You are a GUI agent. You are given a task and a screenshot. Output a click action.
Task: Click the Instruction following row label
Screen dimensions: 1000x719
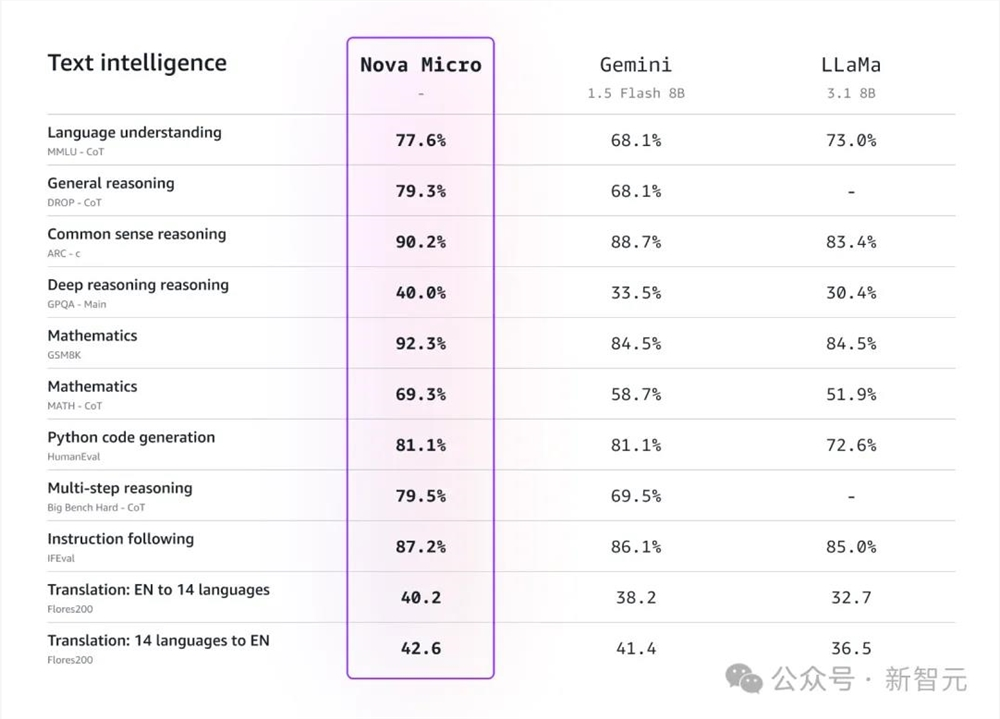[121, 539]
